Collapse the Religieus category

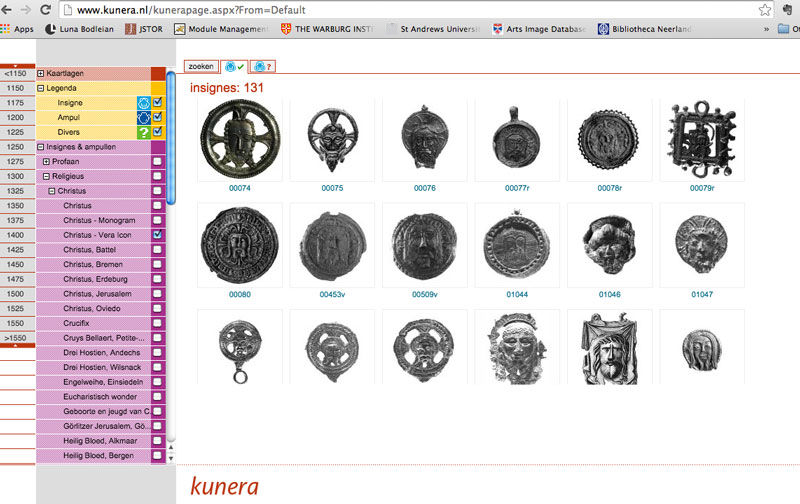(46, 176)
